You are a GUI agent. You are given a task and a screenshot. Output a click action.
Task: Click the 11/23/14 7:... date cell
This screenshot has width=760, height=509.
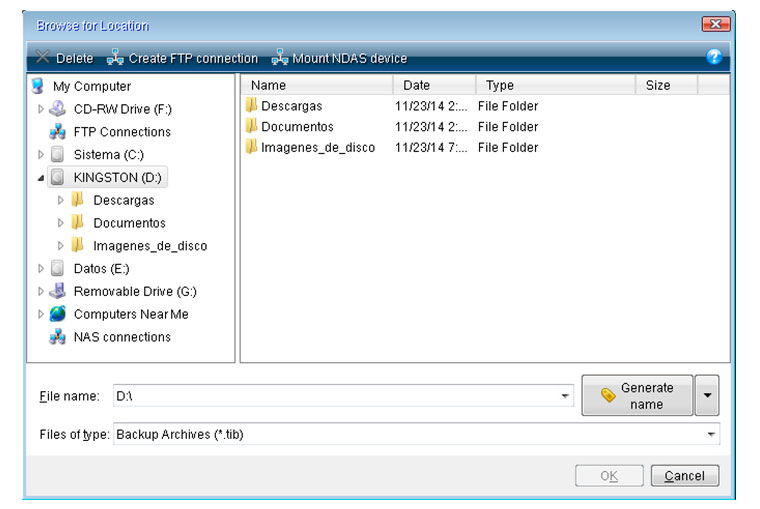[x=431, y=147]
